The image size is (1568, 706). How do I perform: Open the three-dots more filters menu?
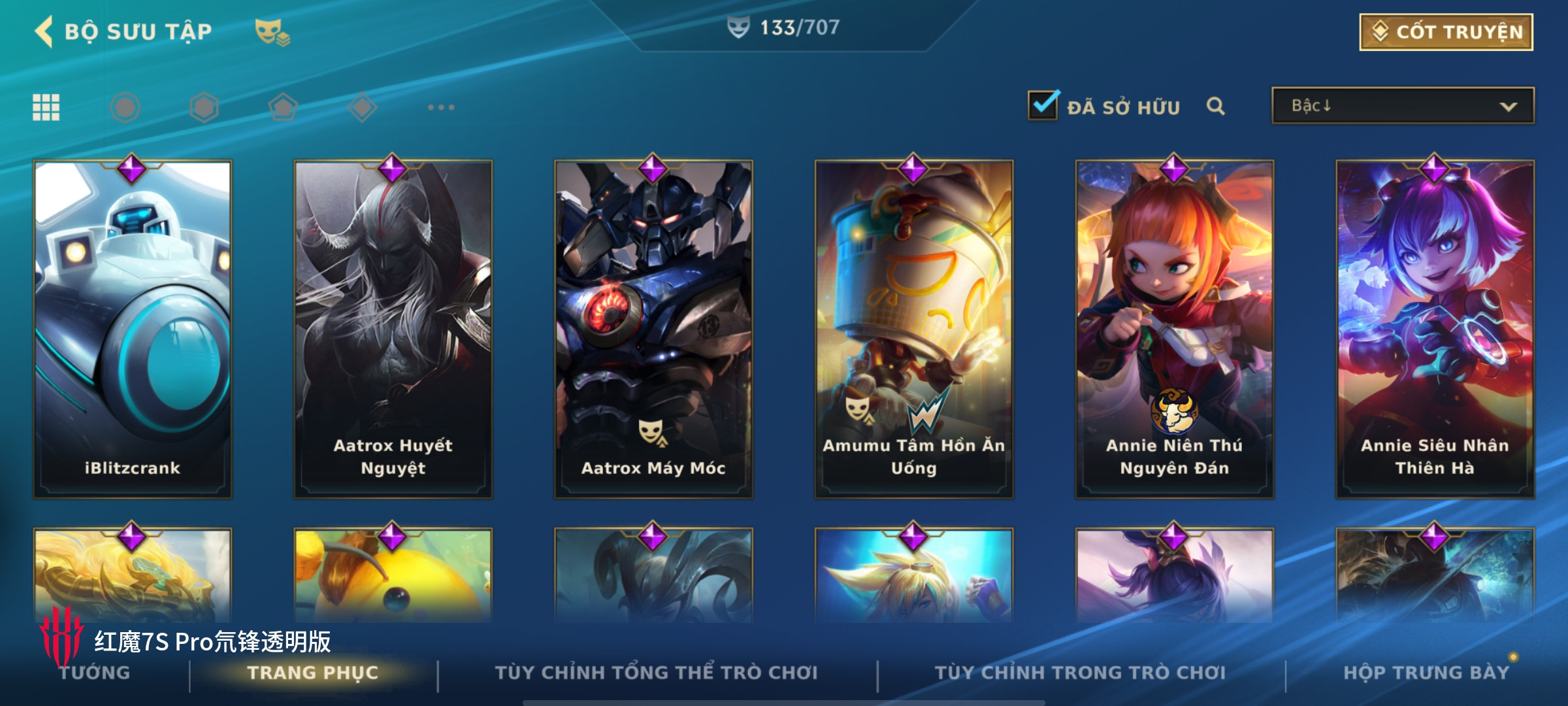click(x=441, y=107)
